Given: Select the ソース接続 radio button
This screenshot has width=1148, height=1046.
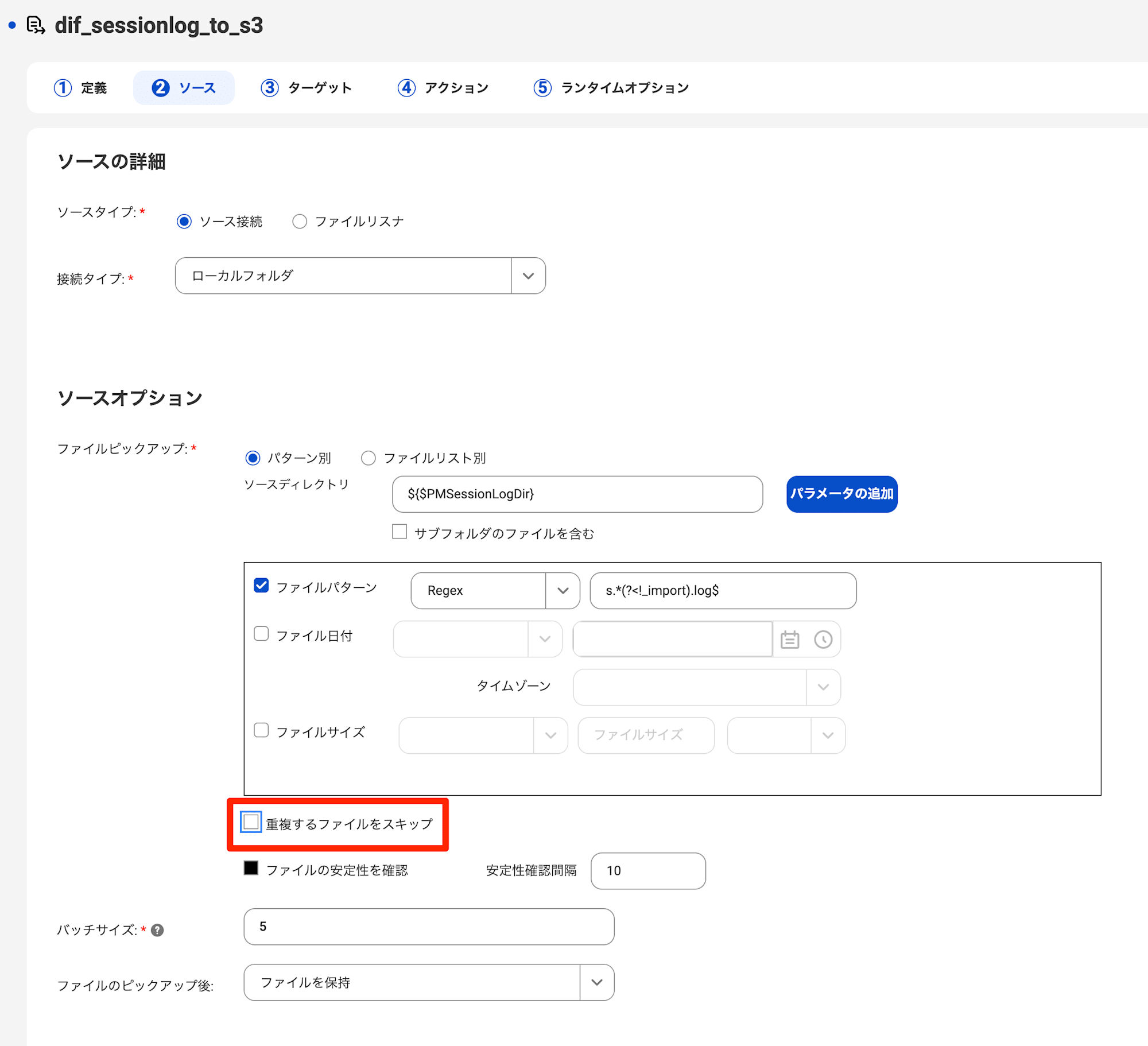Looking at the screenshot, I should (184, 222).
